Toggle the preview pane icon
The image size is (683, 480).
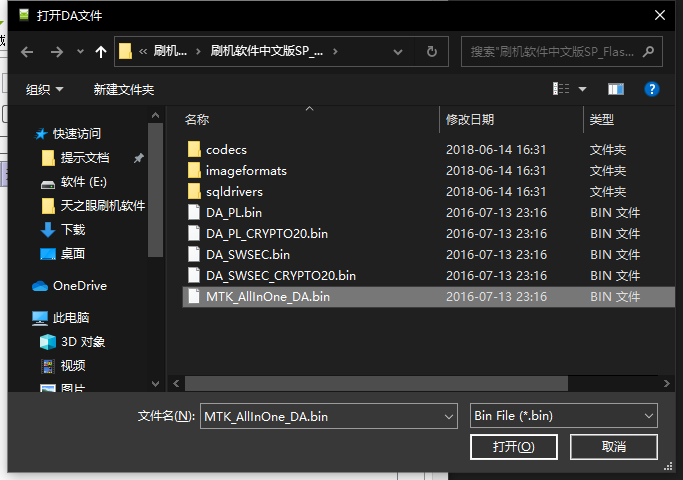click(x=616, y=89)
